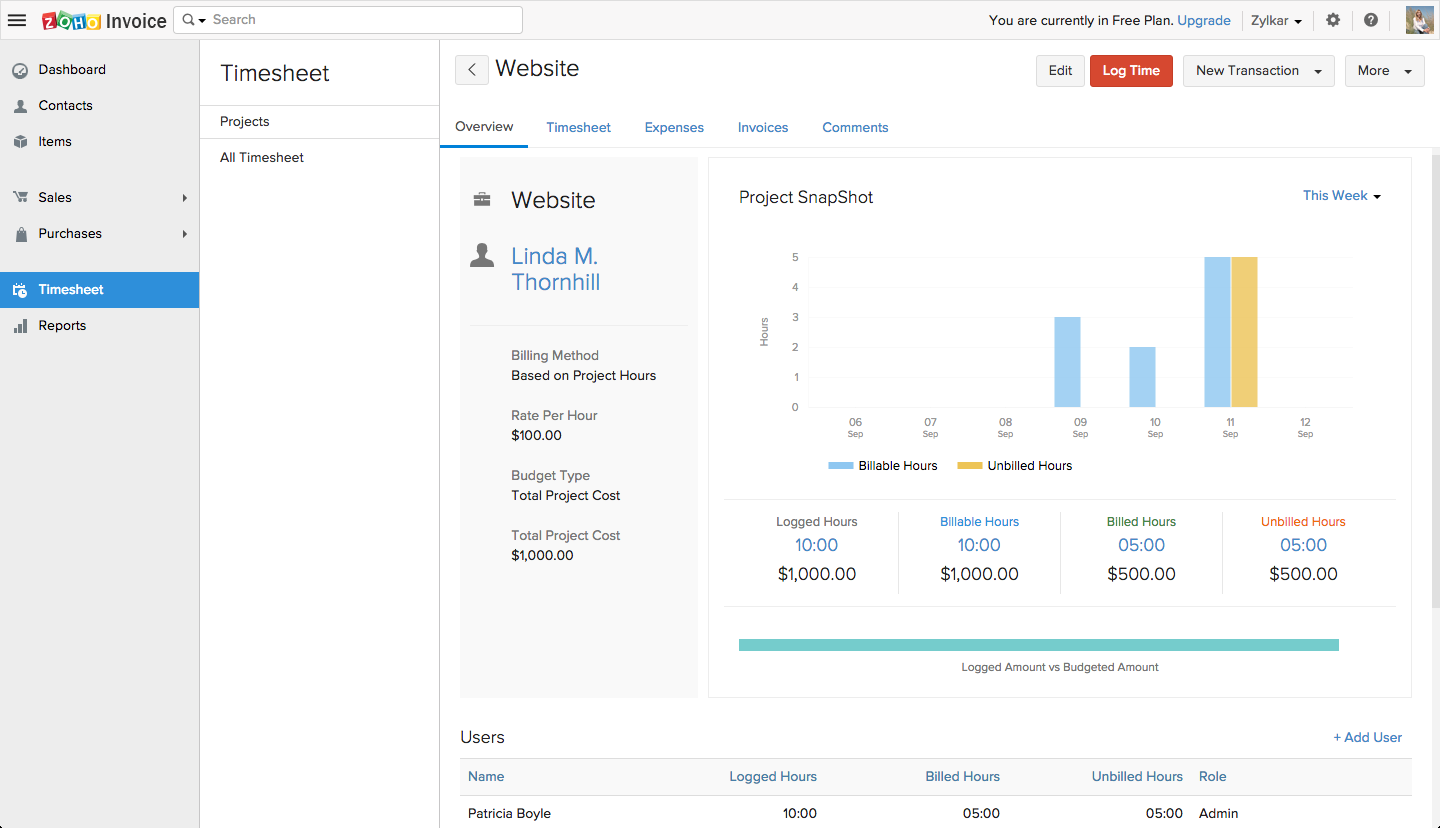The height and width of the screenshot is (828, 1440).
Task: Click the Items box icon in sidebar
Action: [20, 142]
